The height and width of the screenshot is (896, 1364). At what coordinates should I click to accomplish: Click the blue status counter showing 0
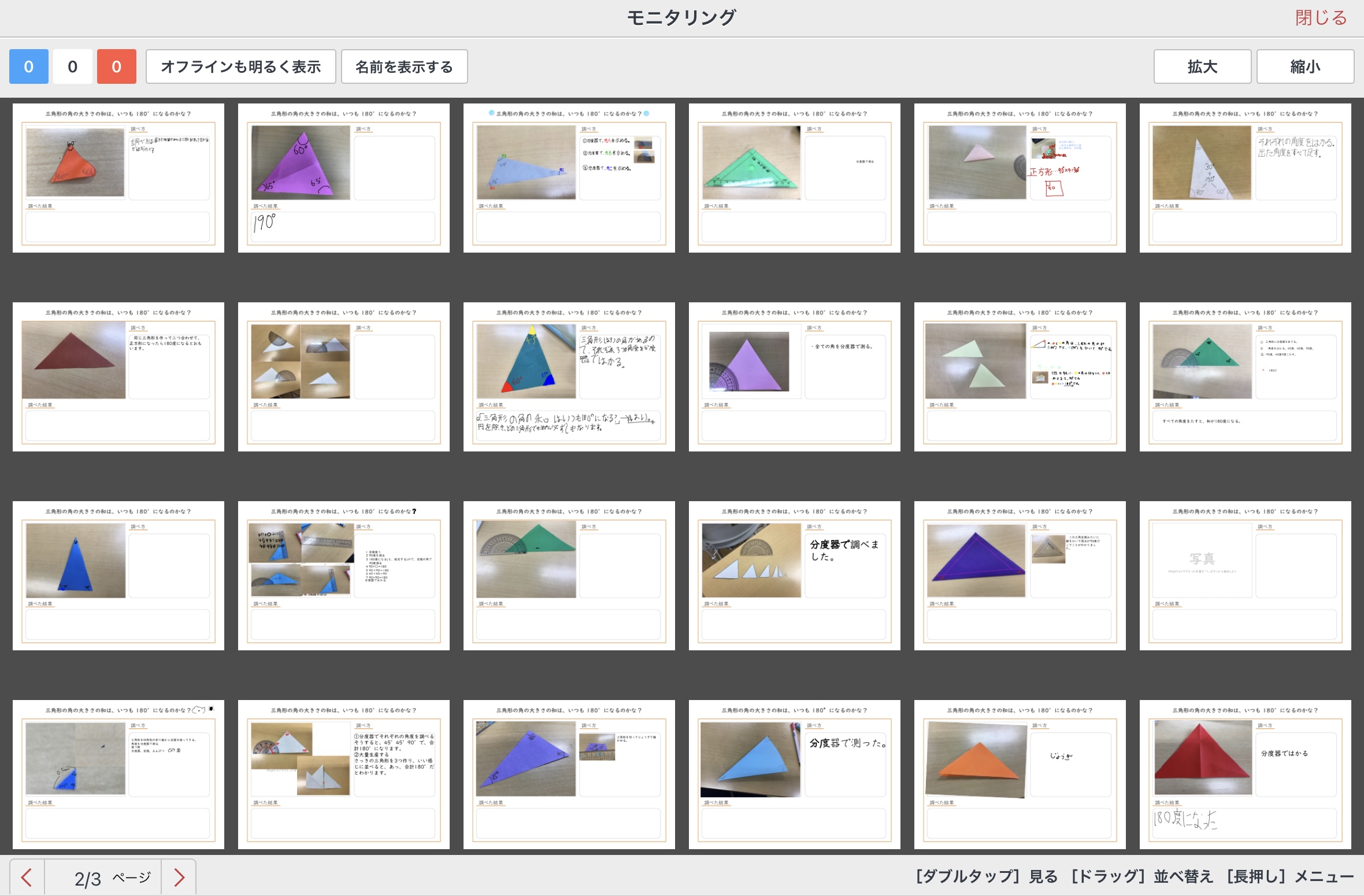point(29,66)
